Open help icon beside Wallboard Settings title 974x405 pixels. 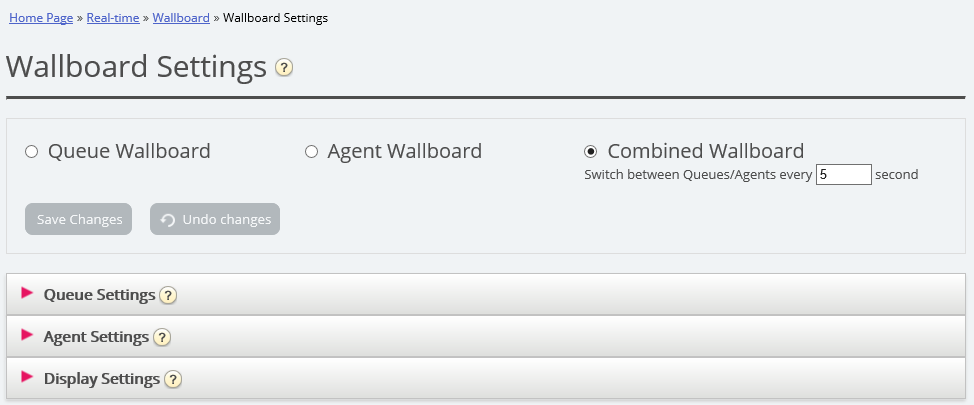coord(284,68)
